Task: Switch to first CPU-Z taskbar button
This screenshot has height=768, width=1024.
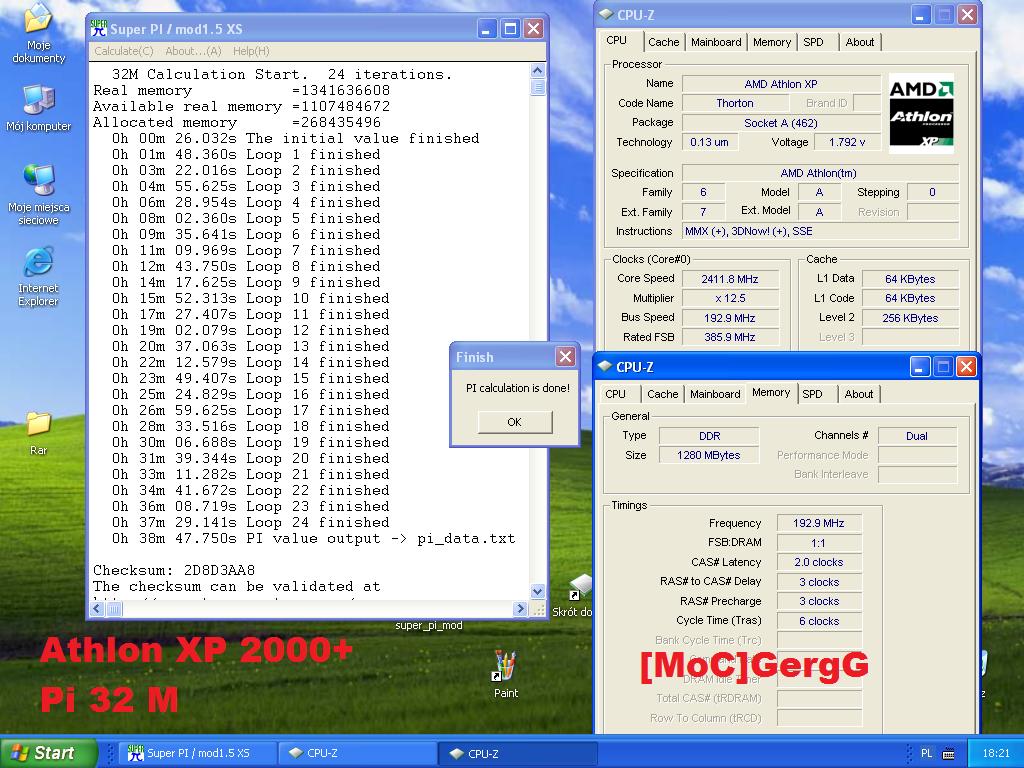Action: [x=356, y=753]
